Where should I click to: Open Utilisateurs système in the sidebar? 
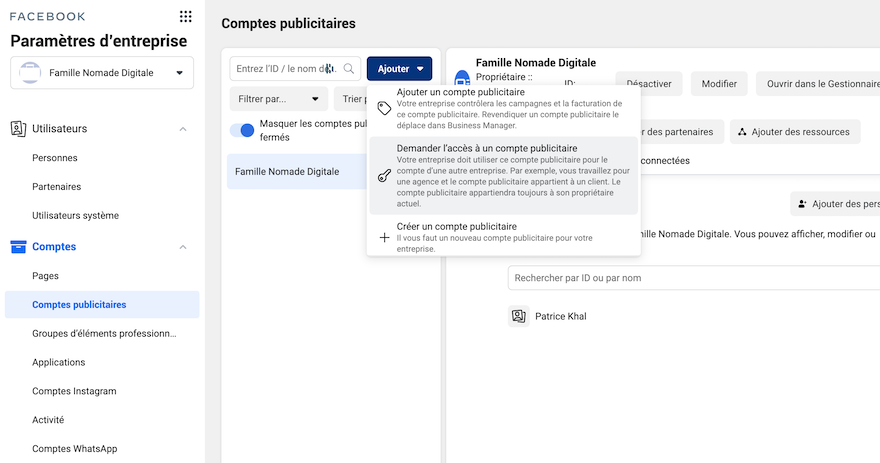pos(75,215)
